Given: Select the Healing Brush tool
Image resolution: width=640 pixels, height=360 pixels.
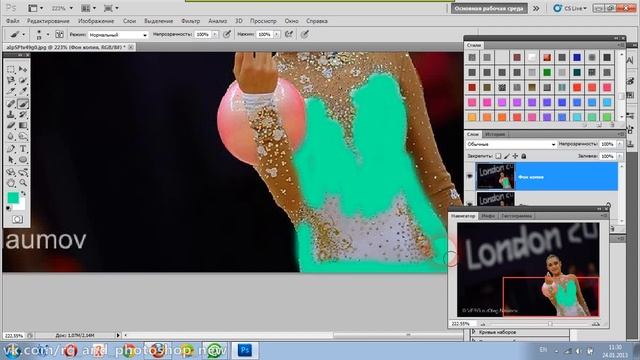Looking at the screenshot, I should pos(11,103).
